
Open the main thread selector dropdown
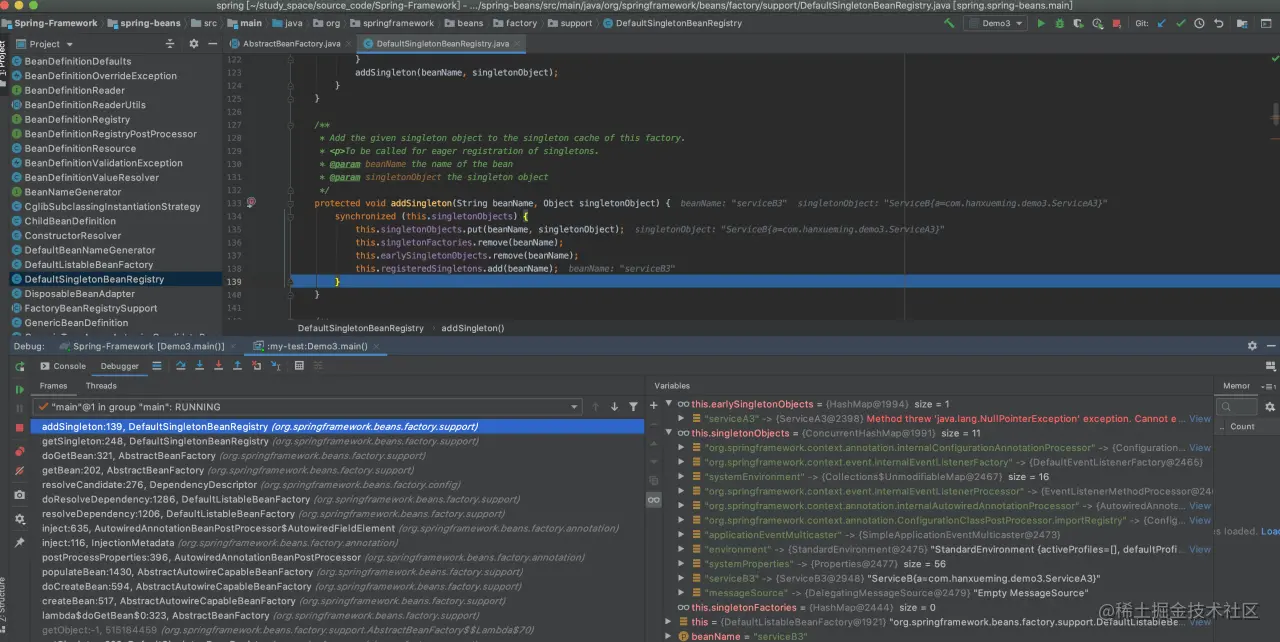tap(574, 407)
